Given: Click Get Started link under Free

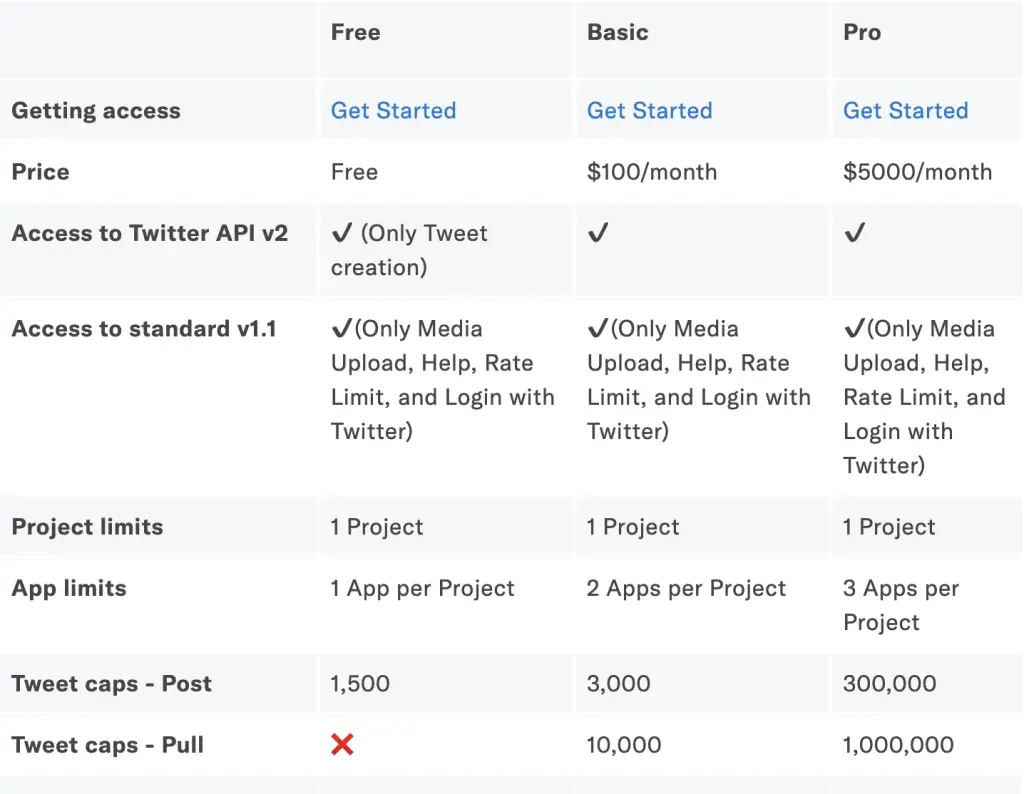Looking at the screenshot, I should (x=393, y=111).
